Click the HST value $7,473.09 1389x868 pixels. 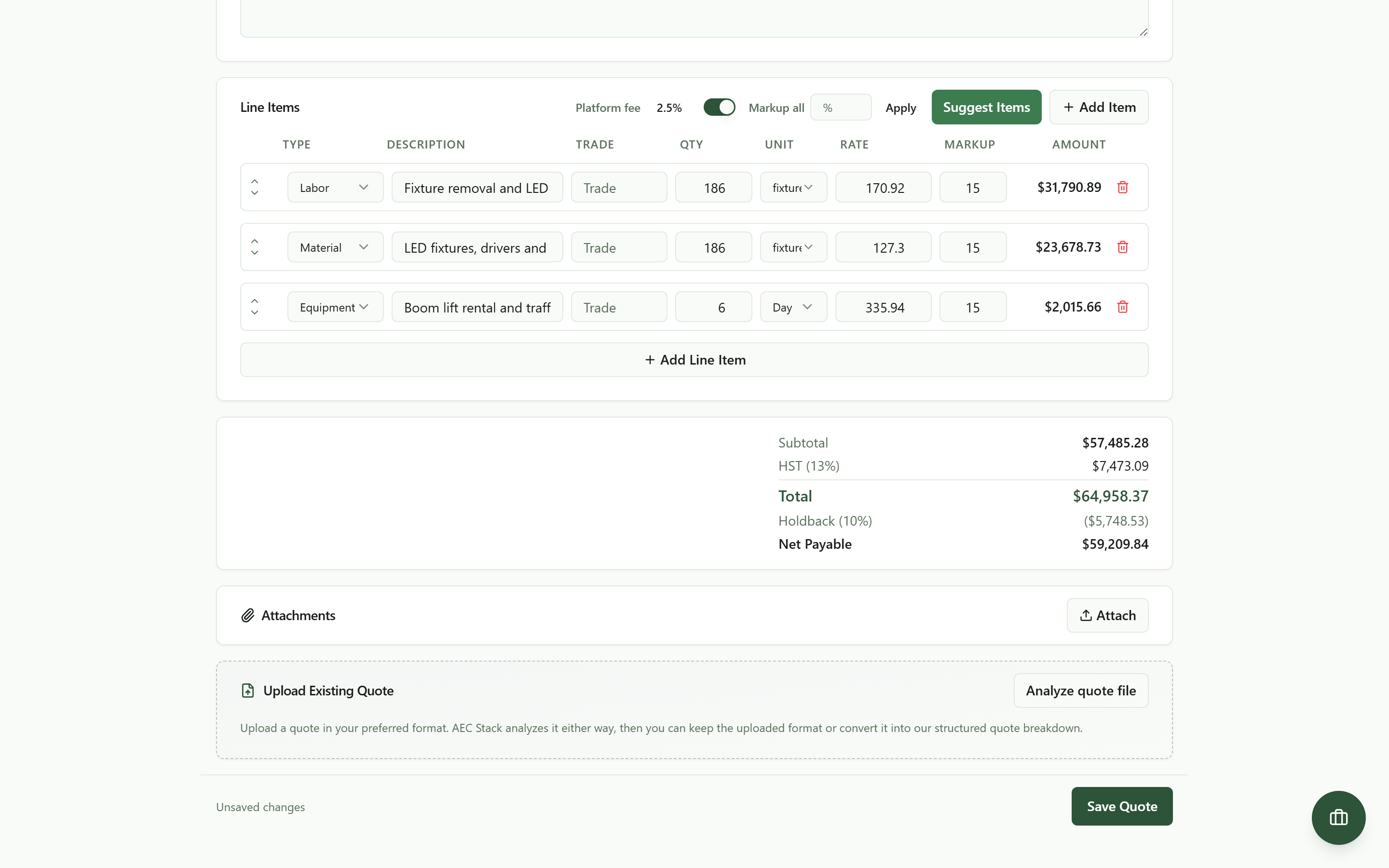(1120, 465)
